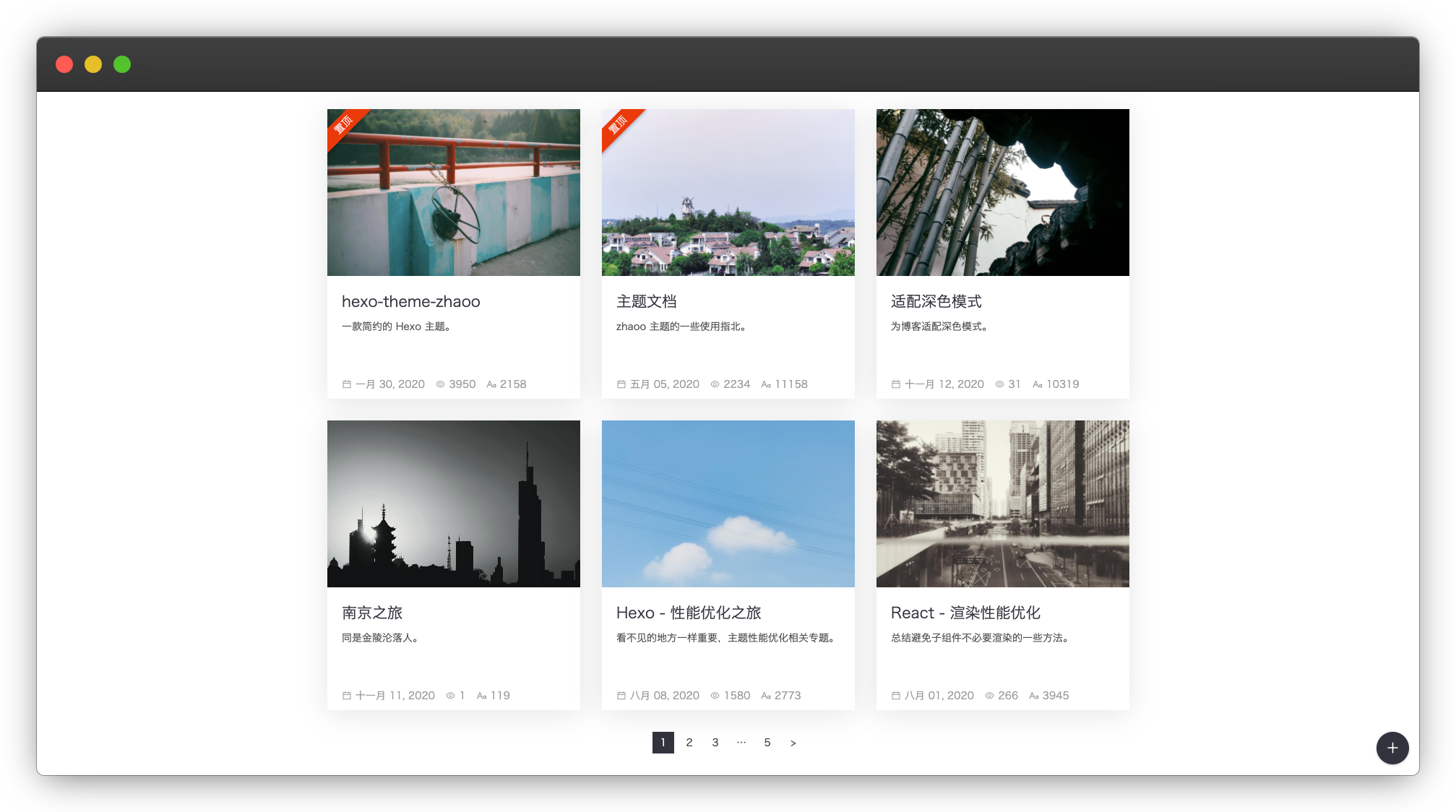Click the Nanjing skyline silhouette thumbnail
The height and width of the screenshot is (812, 1456).
pos(453,504)
